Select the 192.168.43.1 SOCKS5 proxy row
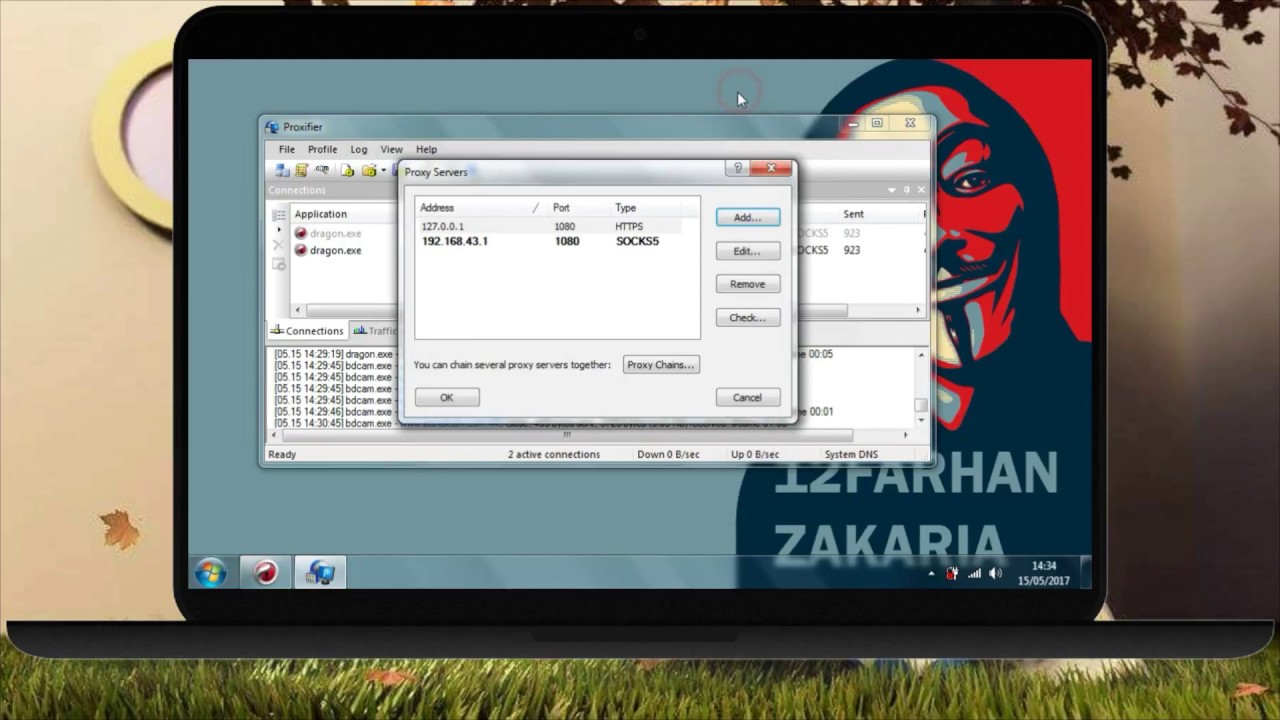 click(x=550, y=241)
